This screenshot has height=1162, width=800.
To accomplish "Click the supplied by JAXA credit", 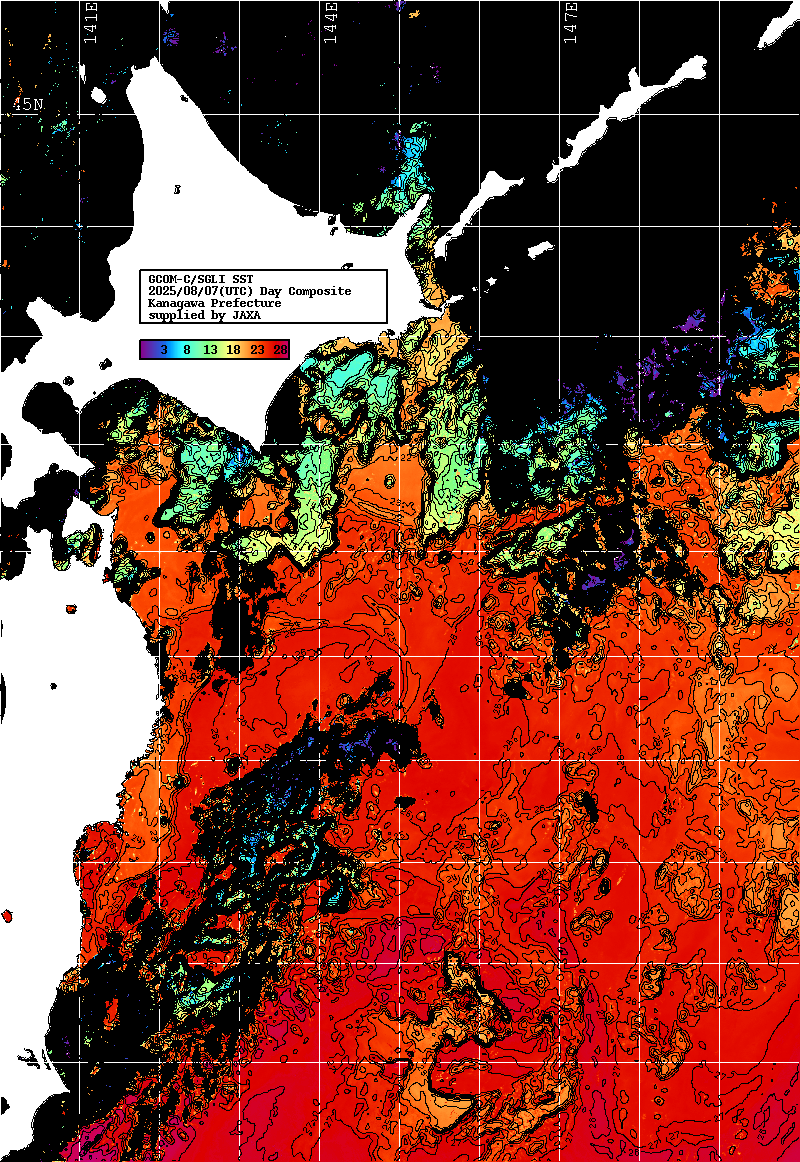I will tap(204, 315).
